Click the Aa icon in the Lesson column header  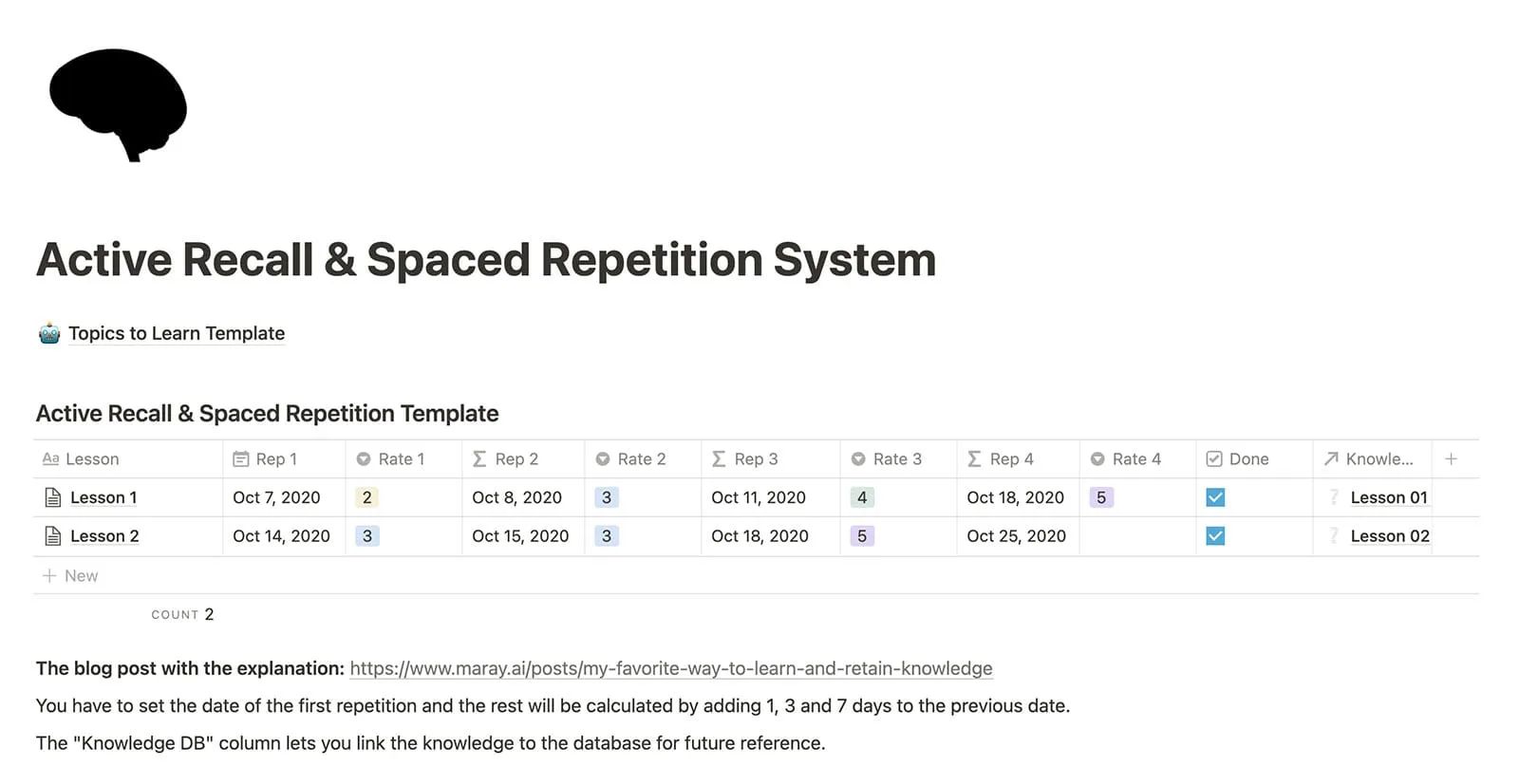click(50, 458)
